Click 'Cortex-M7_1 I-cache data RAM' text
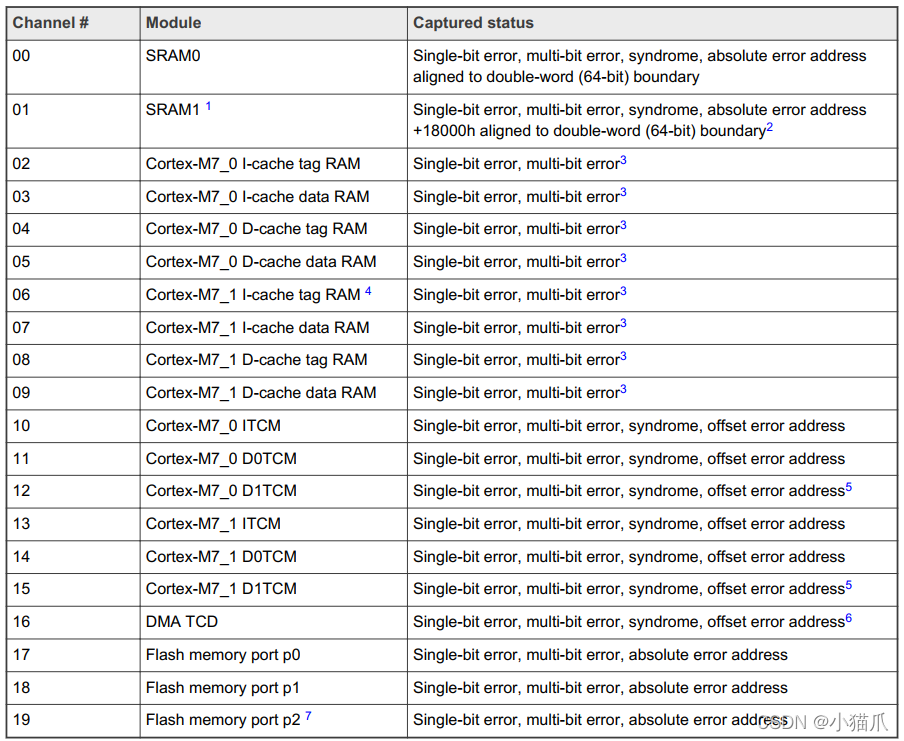The height and width of the screenshot is (741, 904). [258, 328]
